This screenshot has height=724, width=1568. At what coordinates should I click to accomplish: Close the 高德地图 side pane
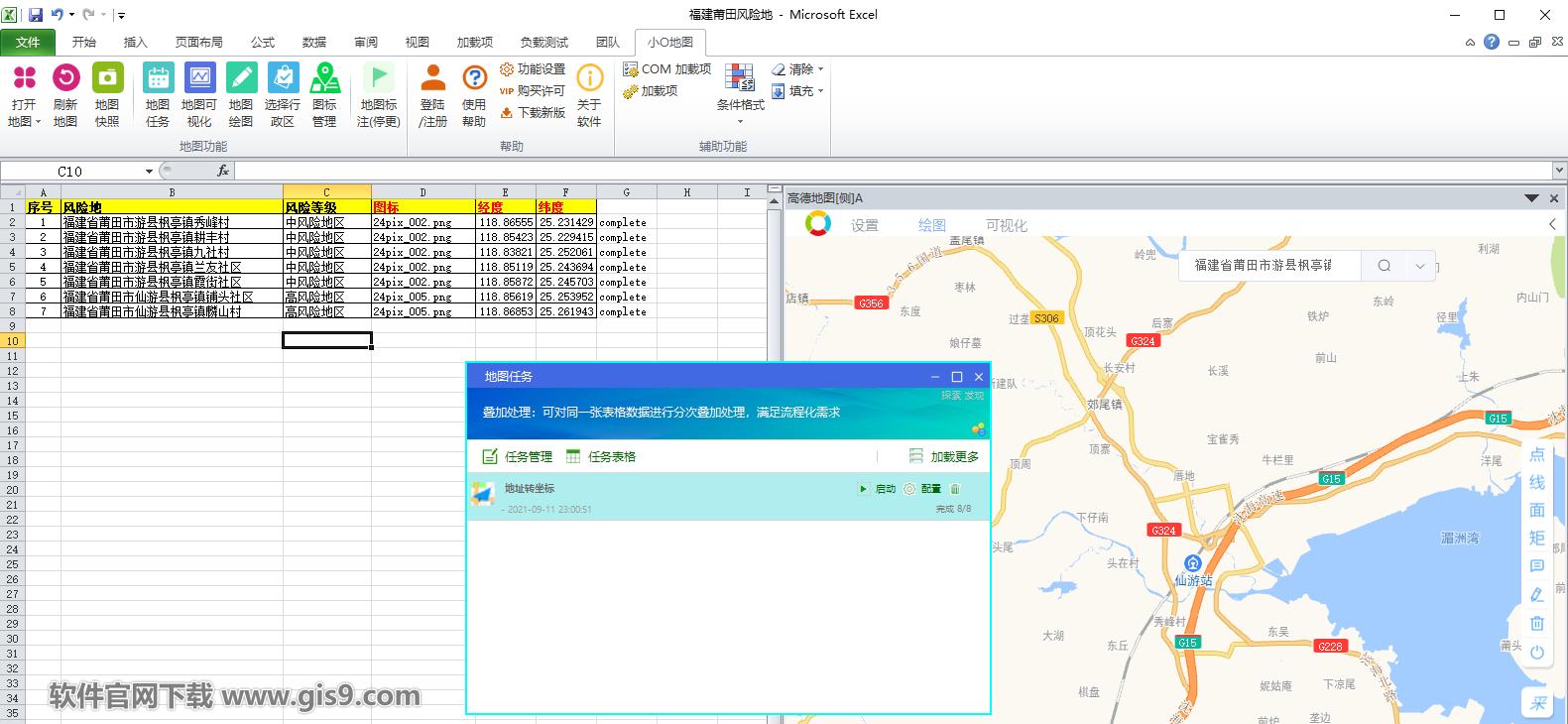click(x=1554, y=198)
